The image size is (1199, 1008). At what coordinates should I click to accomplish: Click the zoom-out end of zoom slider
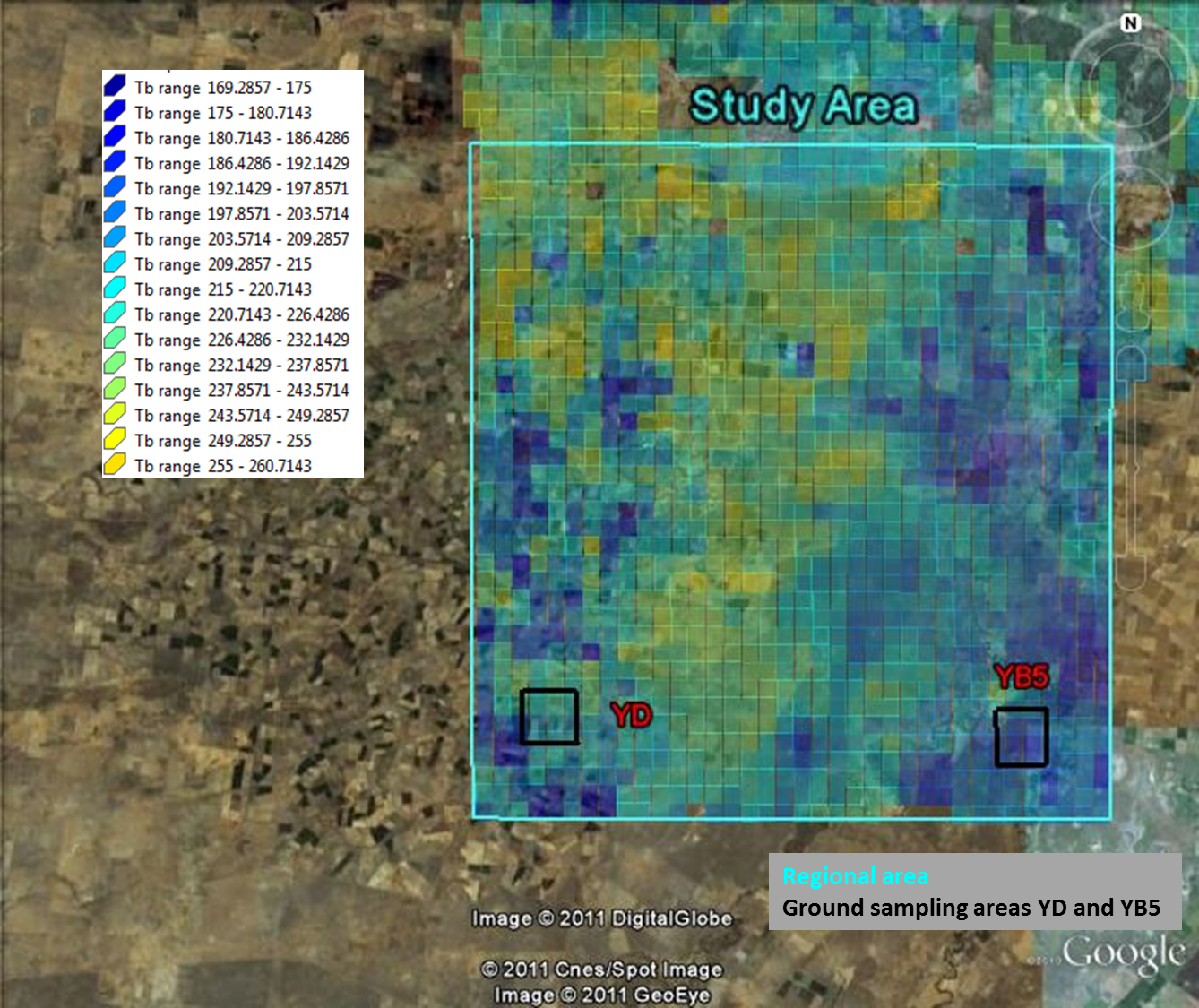tap(1131, 575)
